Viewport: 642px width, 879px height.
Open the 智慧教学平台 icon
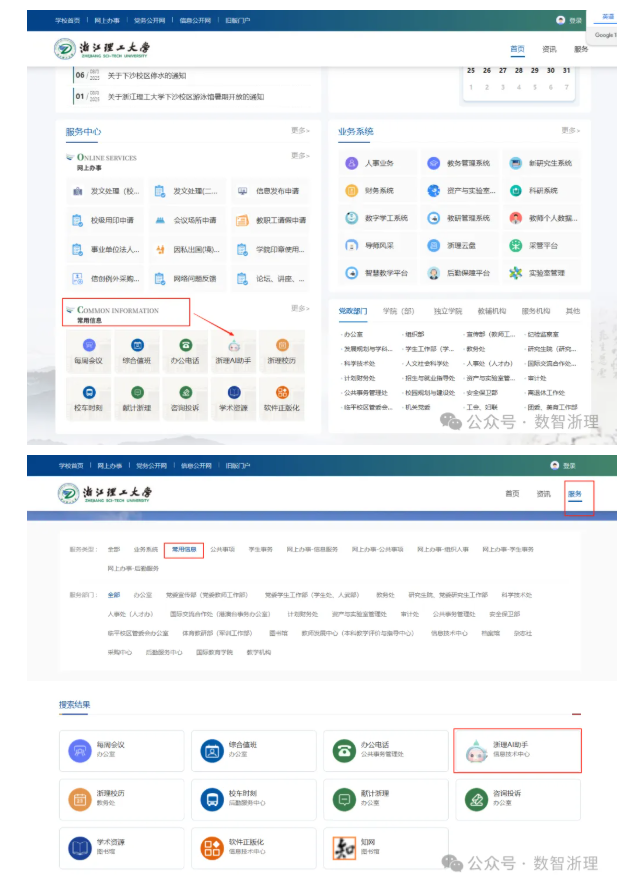click(352, 272)
